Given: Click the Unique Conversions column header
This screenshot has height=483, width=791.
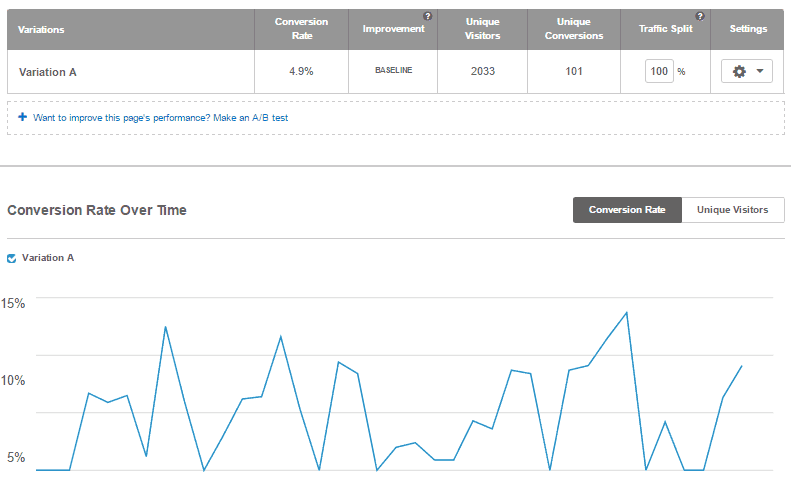Looking at the screenshot, I should 574,29.
